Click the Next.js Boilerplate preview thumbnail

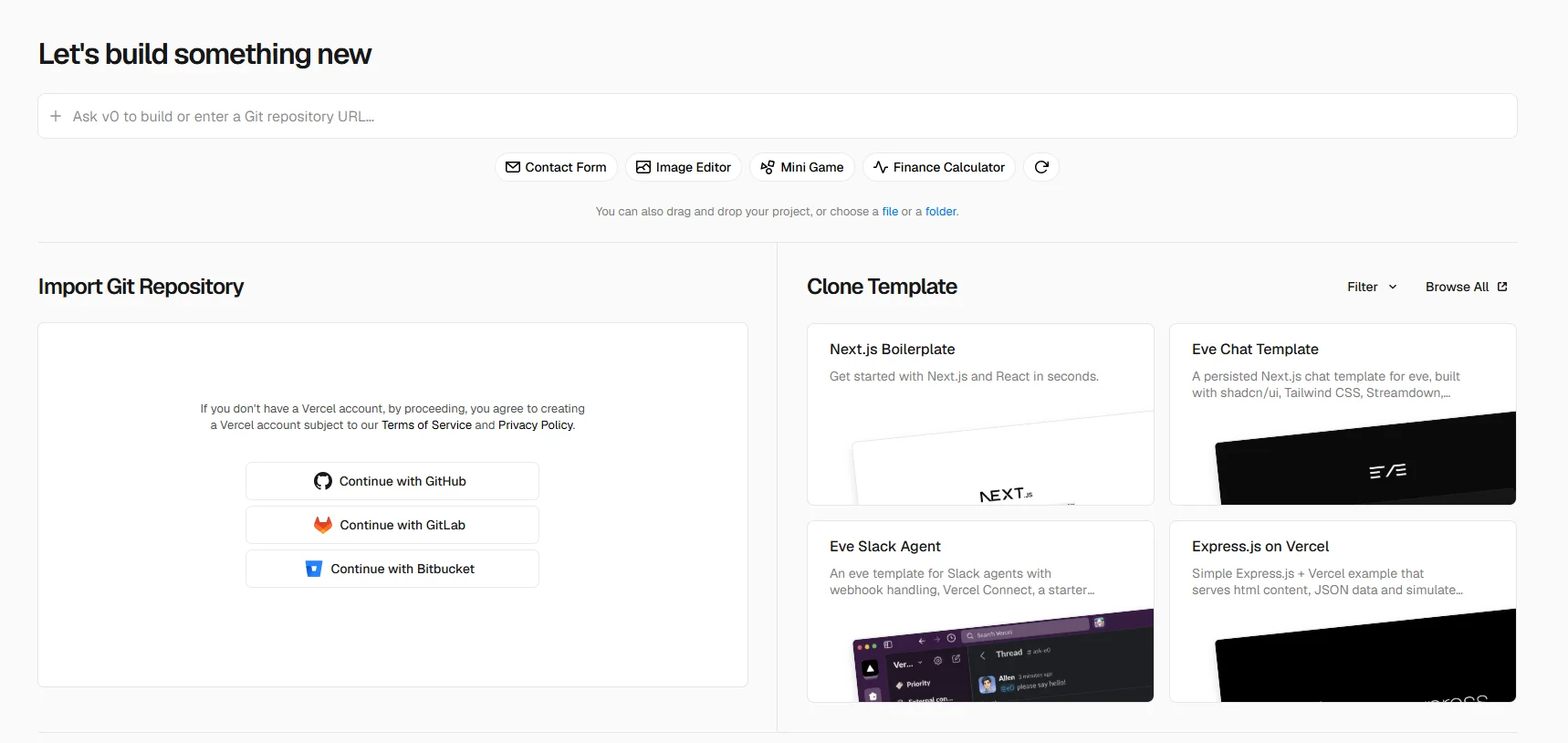[x=1002, y=458]
